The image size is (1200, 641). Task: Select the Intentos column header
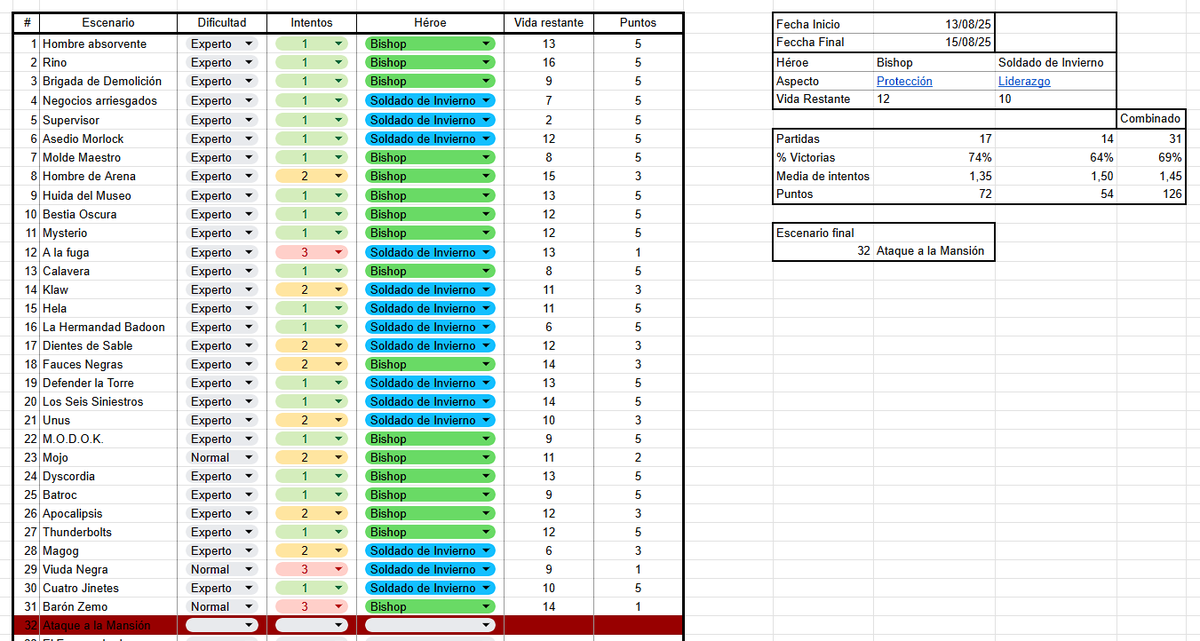(311, 23)
